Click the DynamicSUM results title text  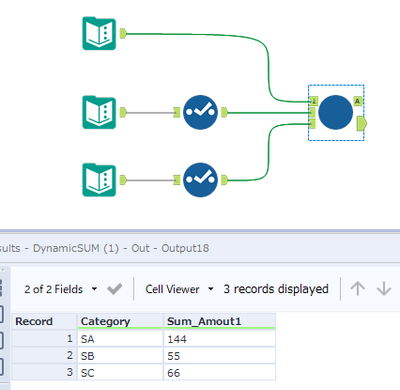(x=104, y=248)
